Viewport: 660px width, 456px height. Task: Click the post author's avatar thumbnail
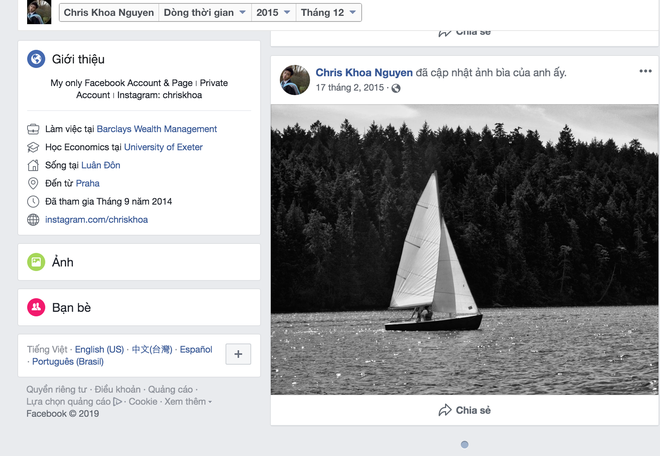(294, 80)
